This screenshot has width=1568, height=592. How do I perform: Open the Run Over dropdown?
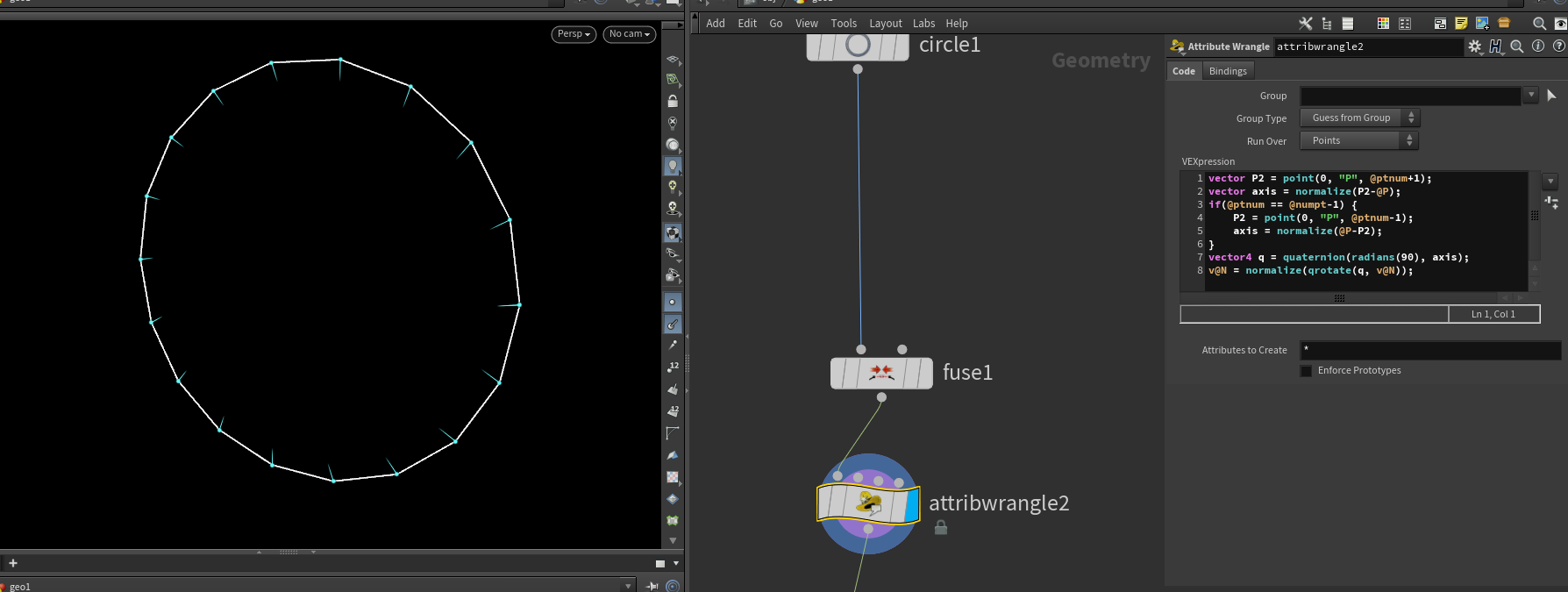pyautogui.click(x=1359, y=140)
